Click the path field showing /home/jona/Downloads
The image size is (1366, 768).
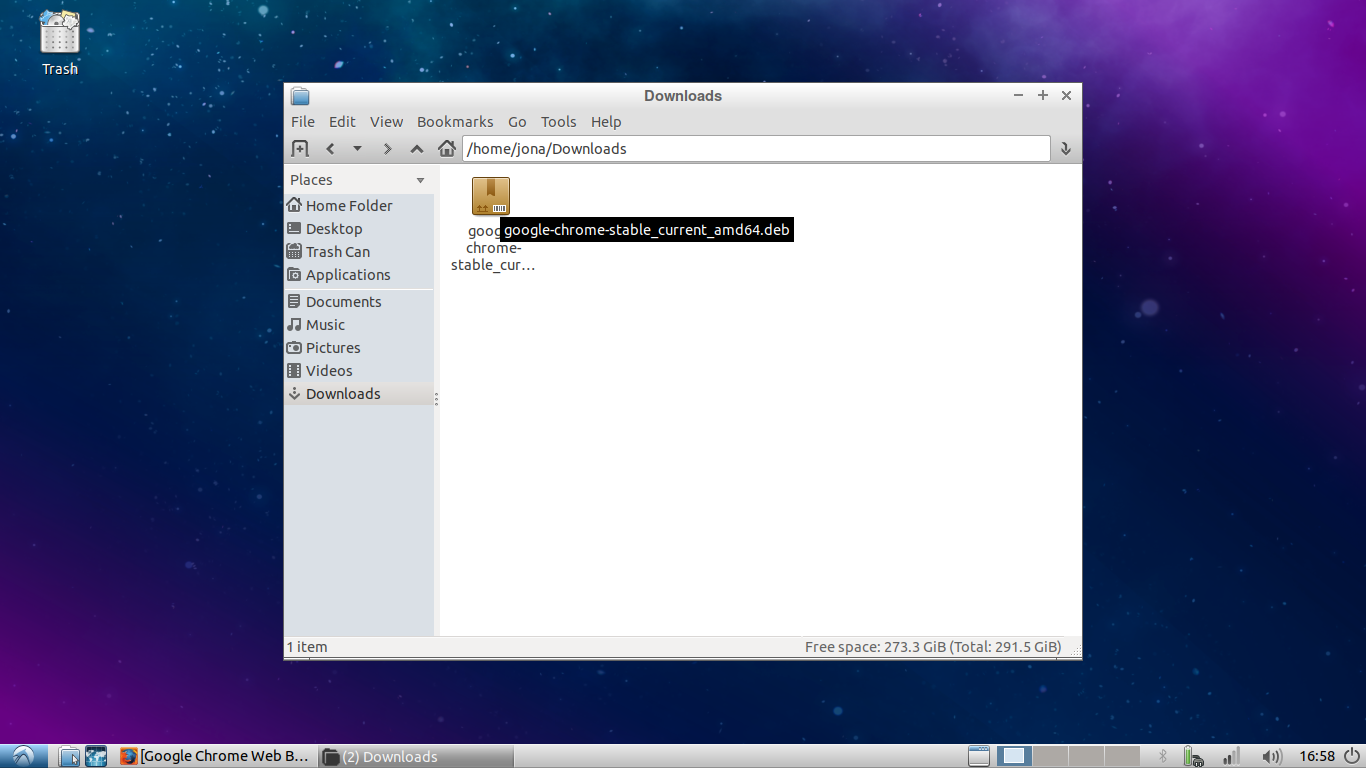[756, 149]
